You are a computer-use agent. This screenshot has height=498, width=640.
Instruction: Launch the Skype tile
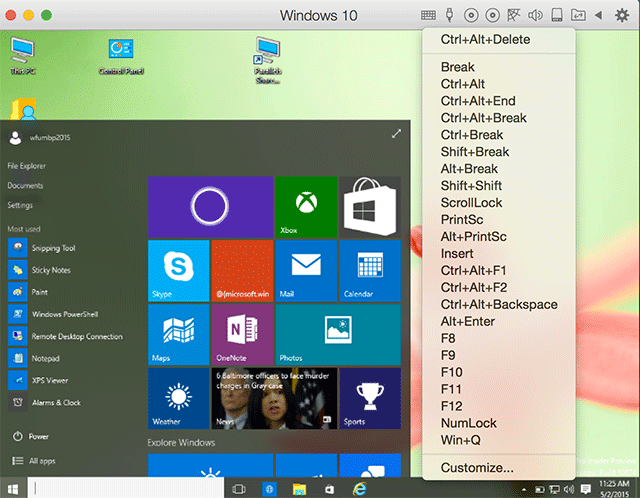coord(178,271)
